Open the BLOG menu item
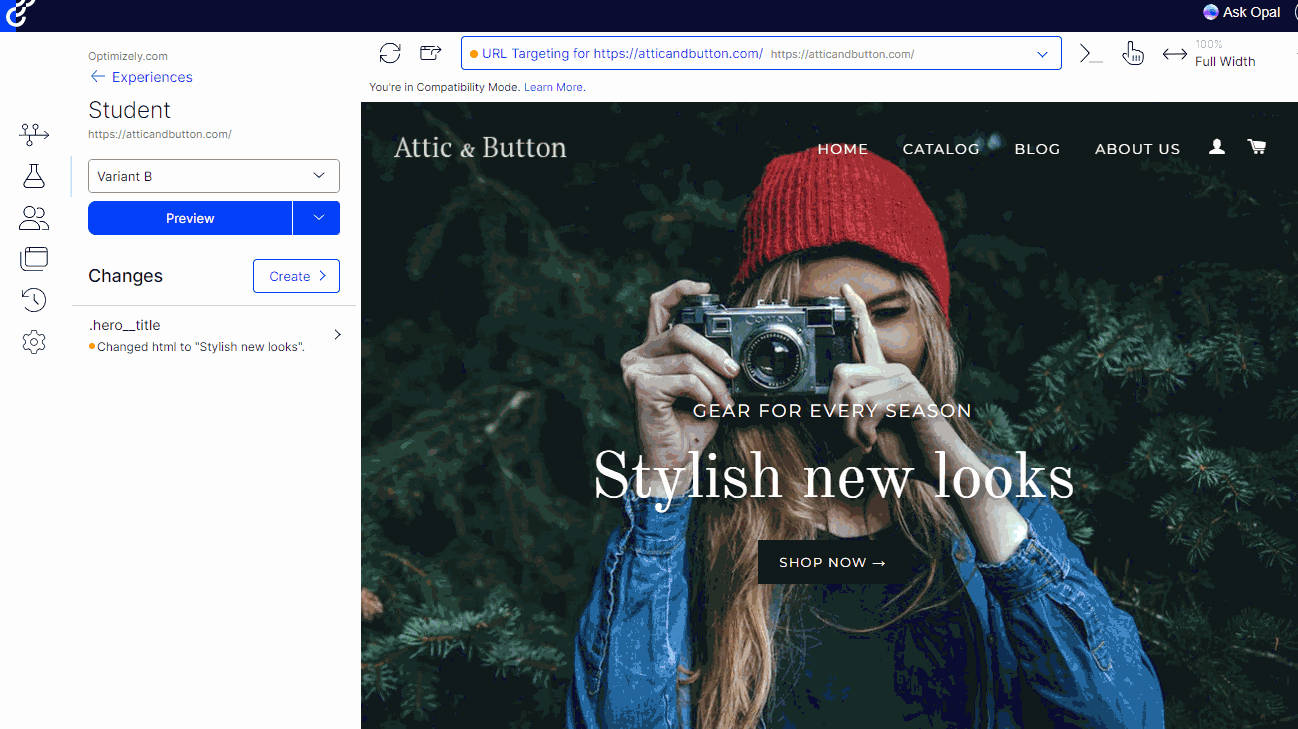1298x729 pixels. coord(1037,148)
